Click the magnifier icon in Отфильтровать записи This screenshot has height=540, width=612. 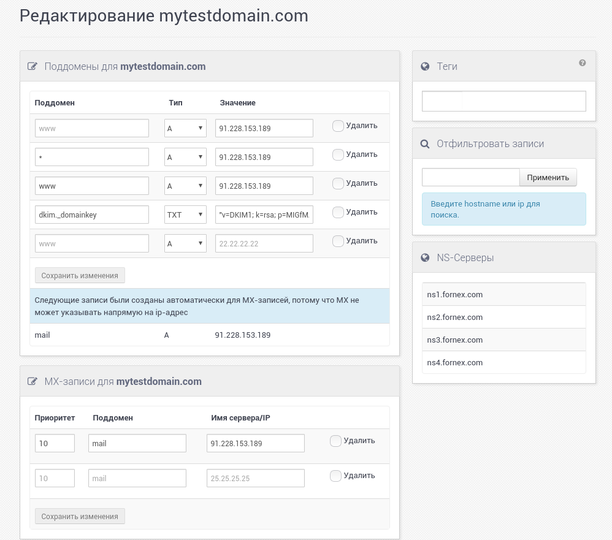[425, 144]
